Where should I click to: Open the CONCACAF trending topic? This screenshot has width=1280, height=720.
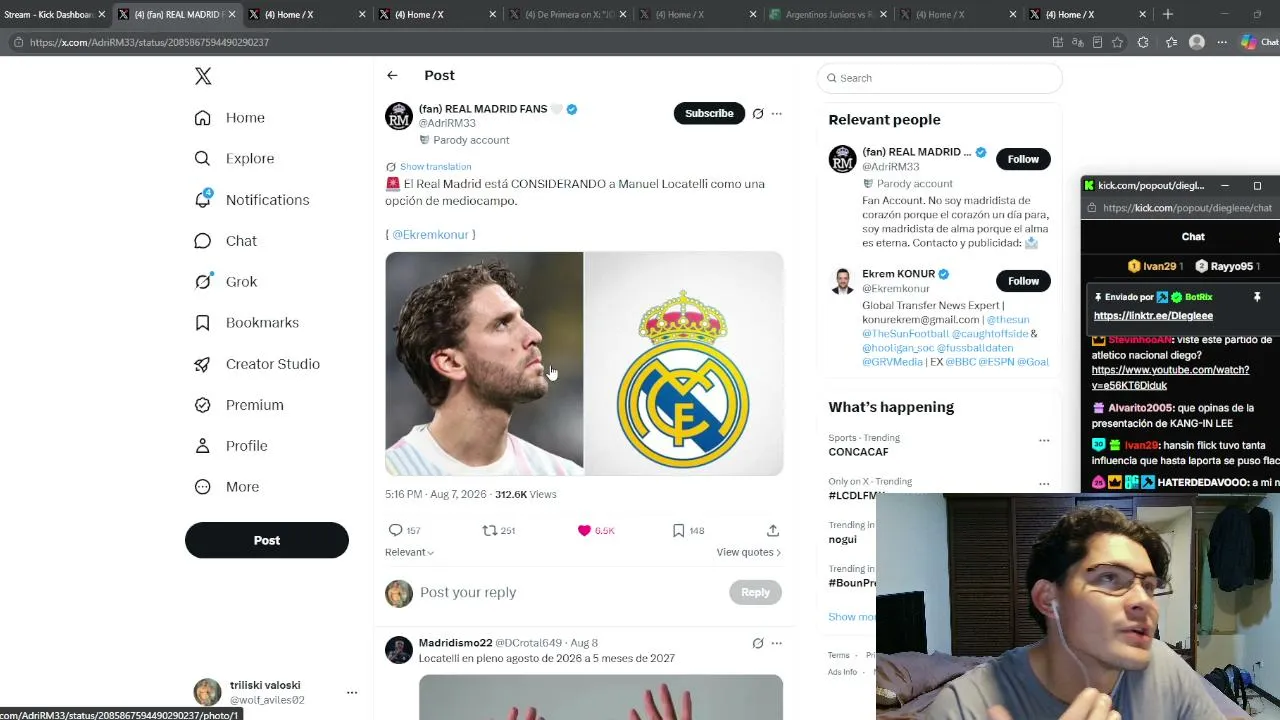pos(858,452)
